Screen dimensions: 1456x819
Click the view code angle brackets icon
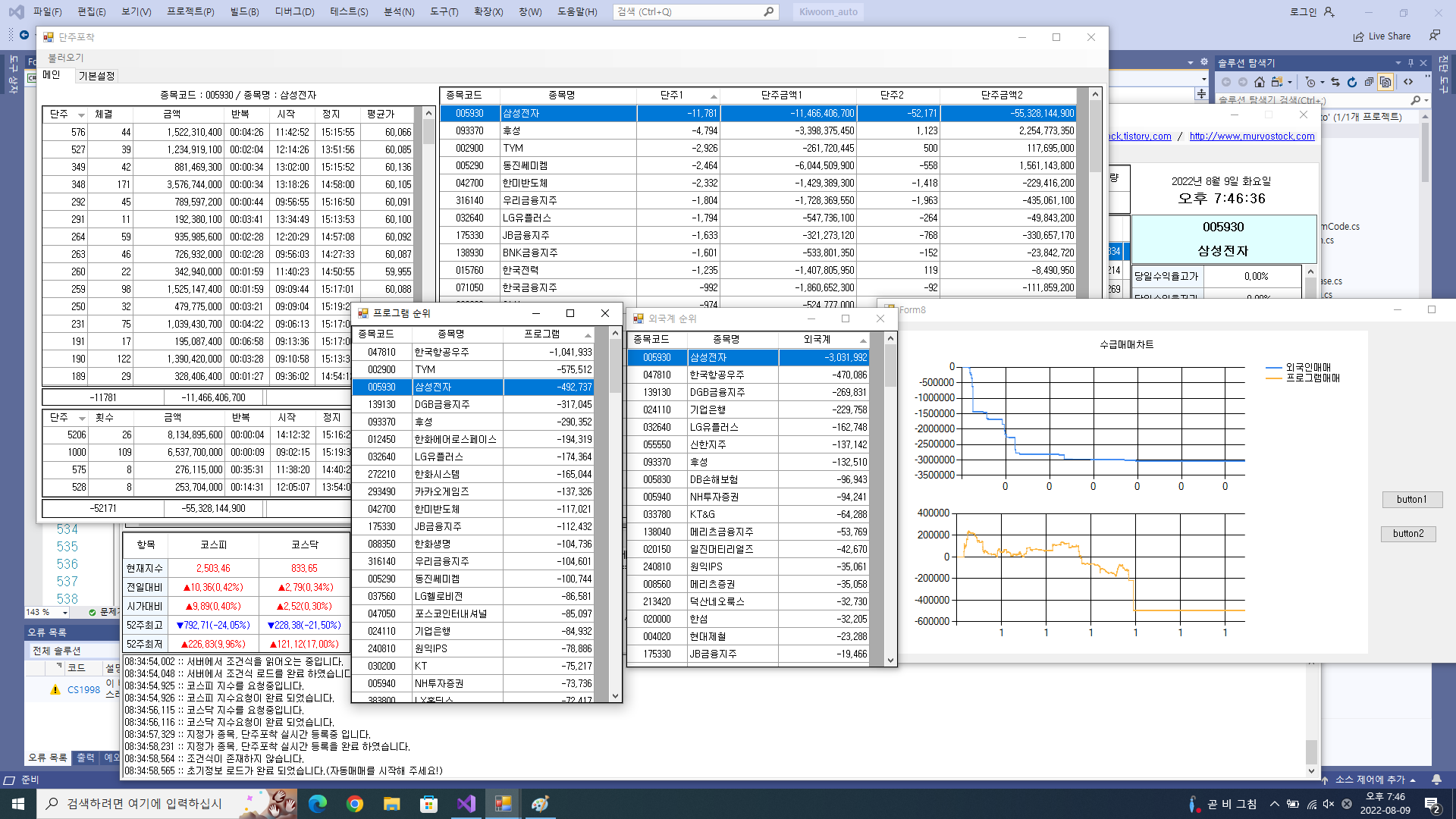coord(1408,82)
